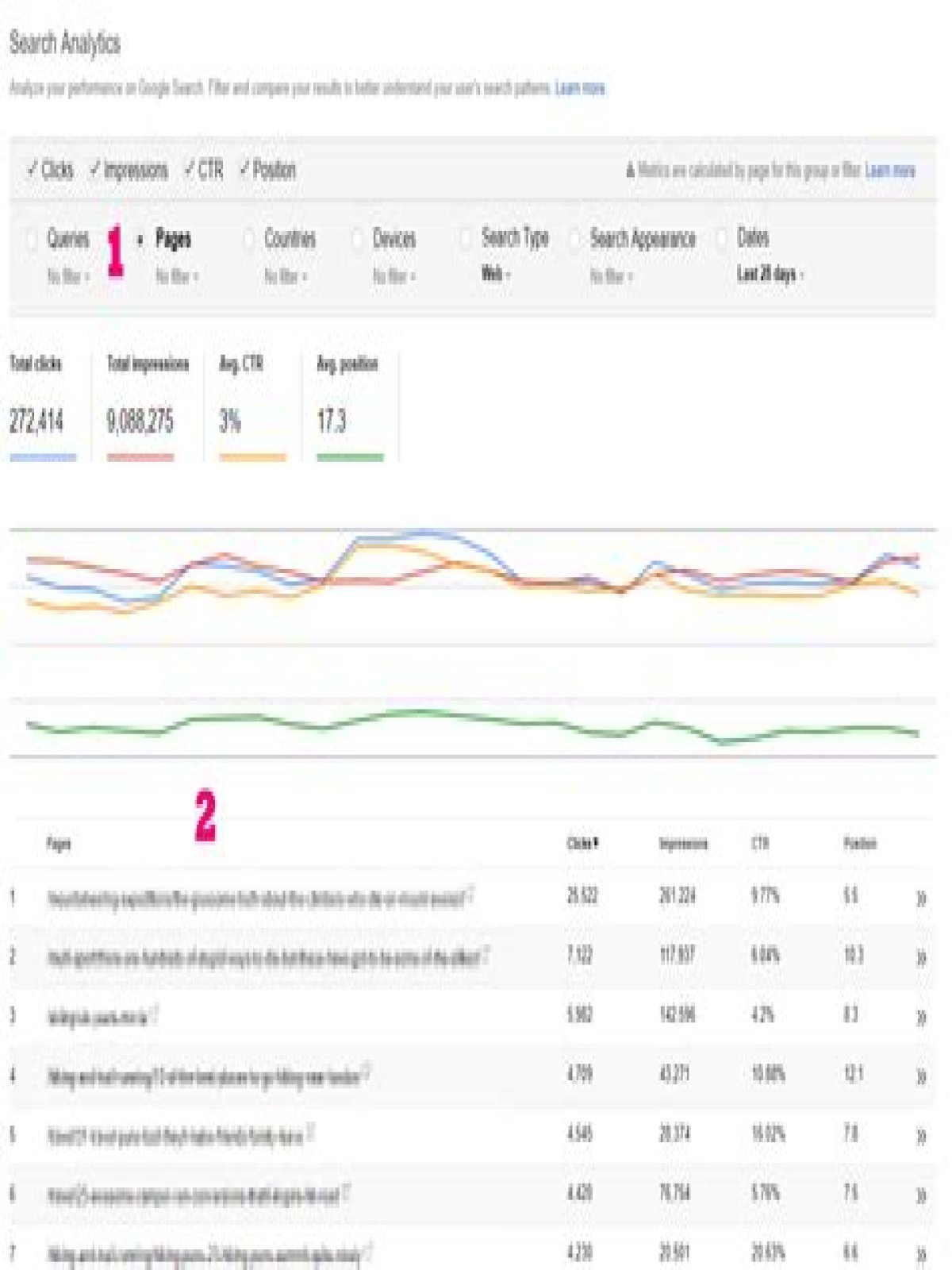Open Last 28 days date dropdown
The image size is (952, 1270).
pos(770,275)
